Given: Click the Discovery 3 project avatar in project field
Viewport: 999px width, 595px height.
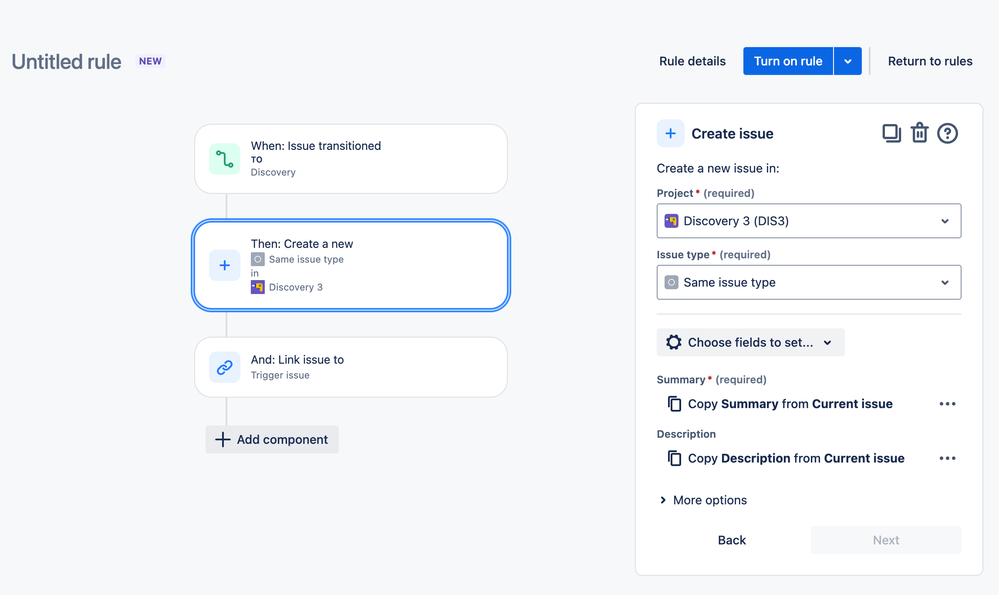Looking at the screenshot, I should (671, 221).
